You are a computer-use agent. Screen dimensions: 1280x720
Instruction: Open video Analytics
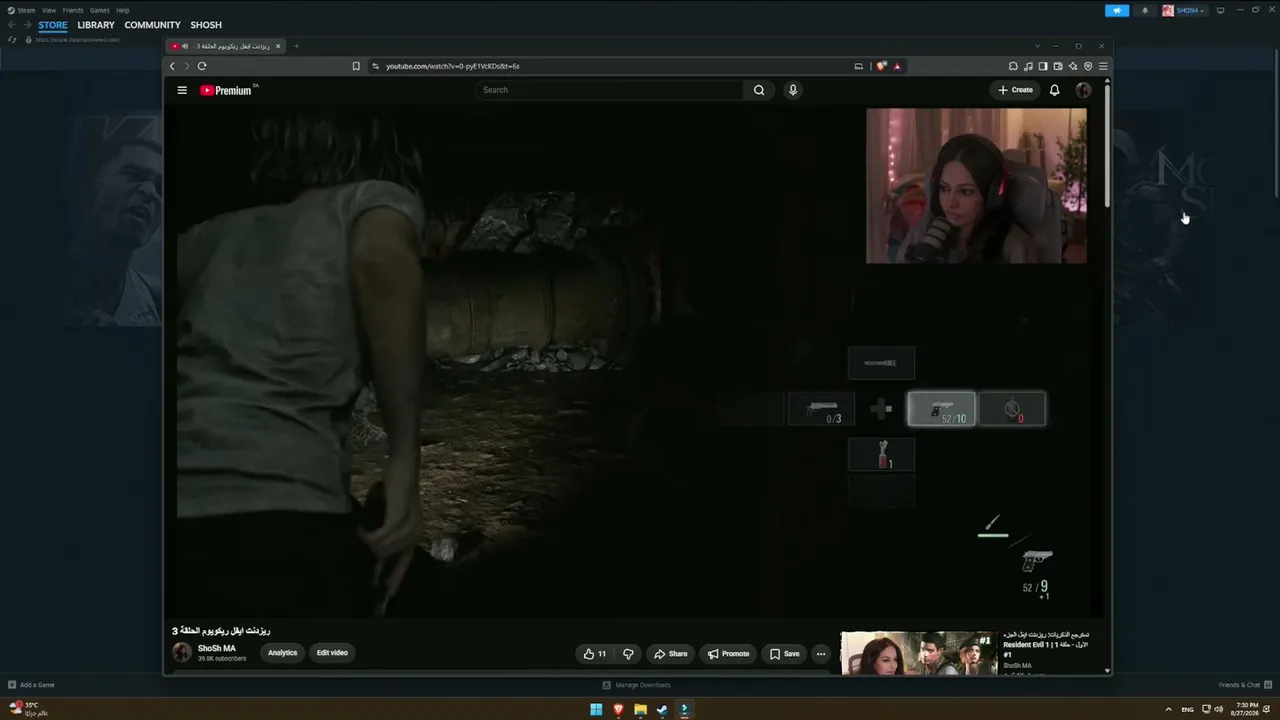coord(282,653)
